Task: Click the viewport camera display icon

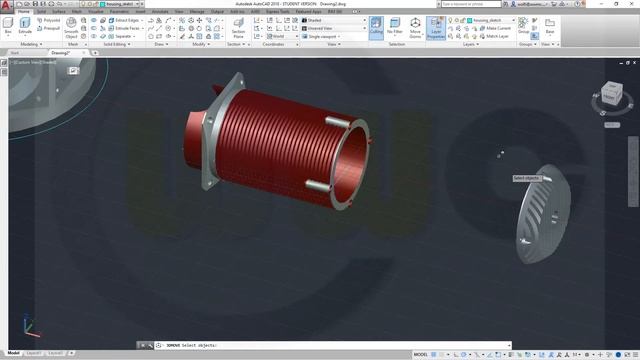Action: coord(73,71)
